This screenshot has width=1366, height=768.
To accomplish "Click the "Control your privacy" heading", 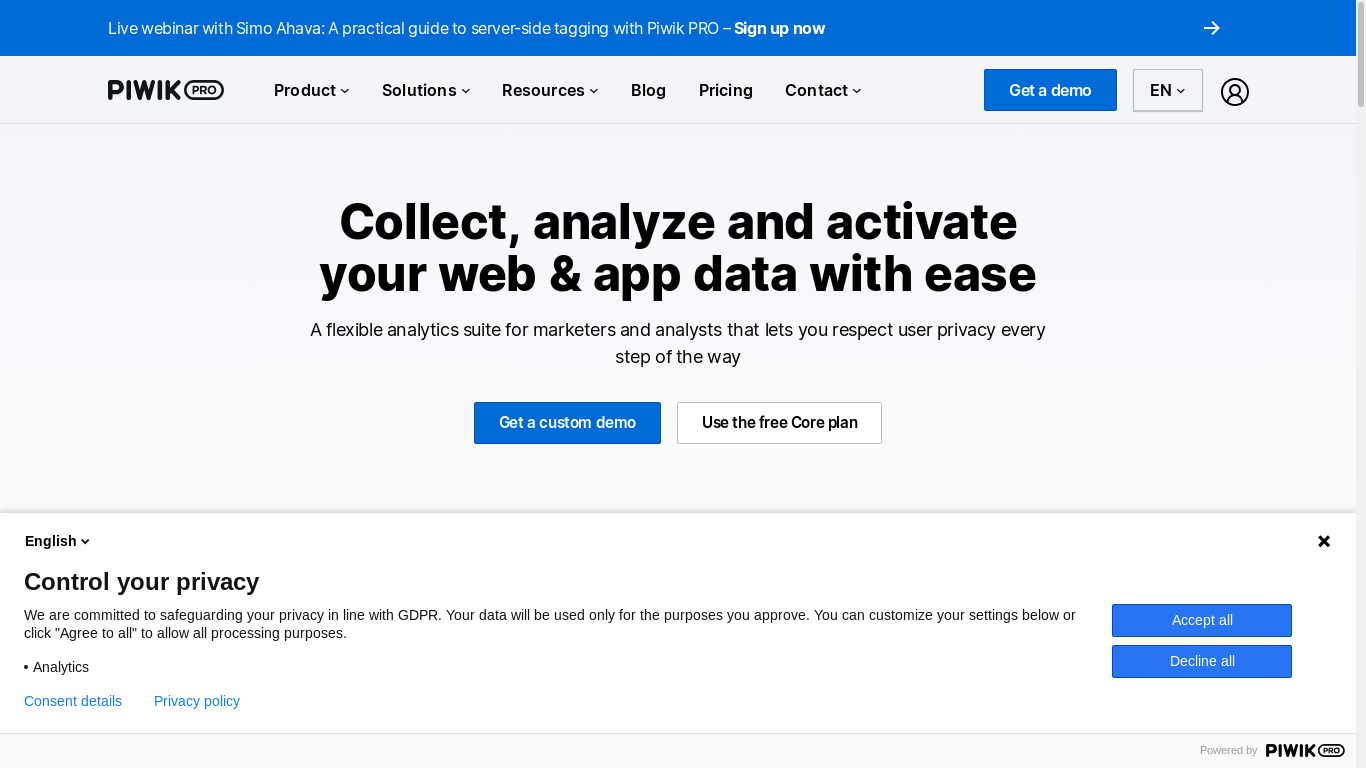I will tap(141, 581).
